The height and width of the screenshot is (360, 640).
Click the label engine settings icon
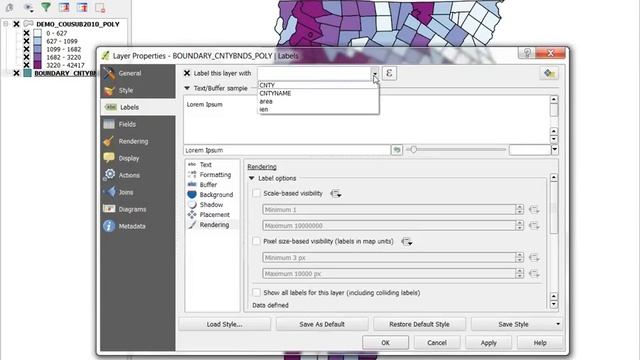pyautogui.click(x=549, y=73)
